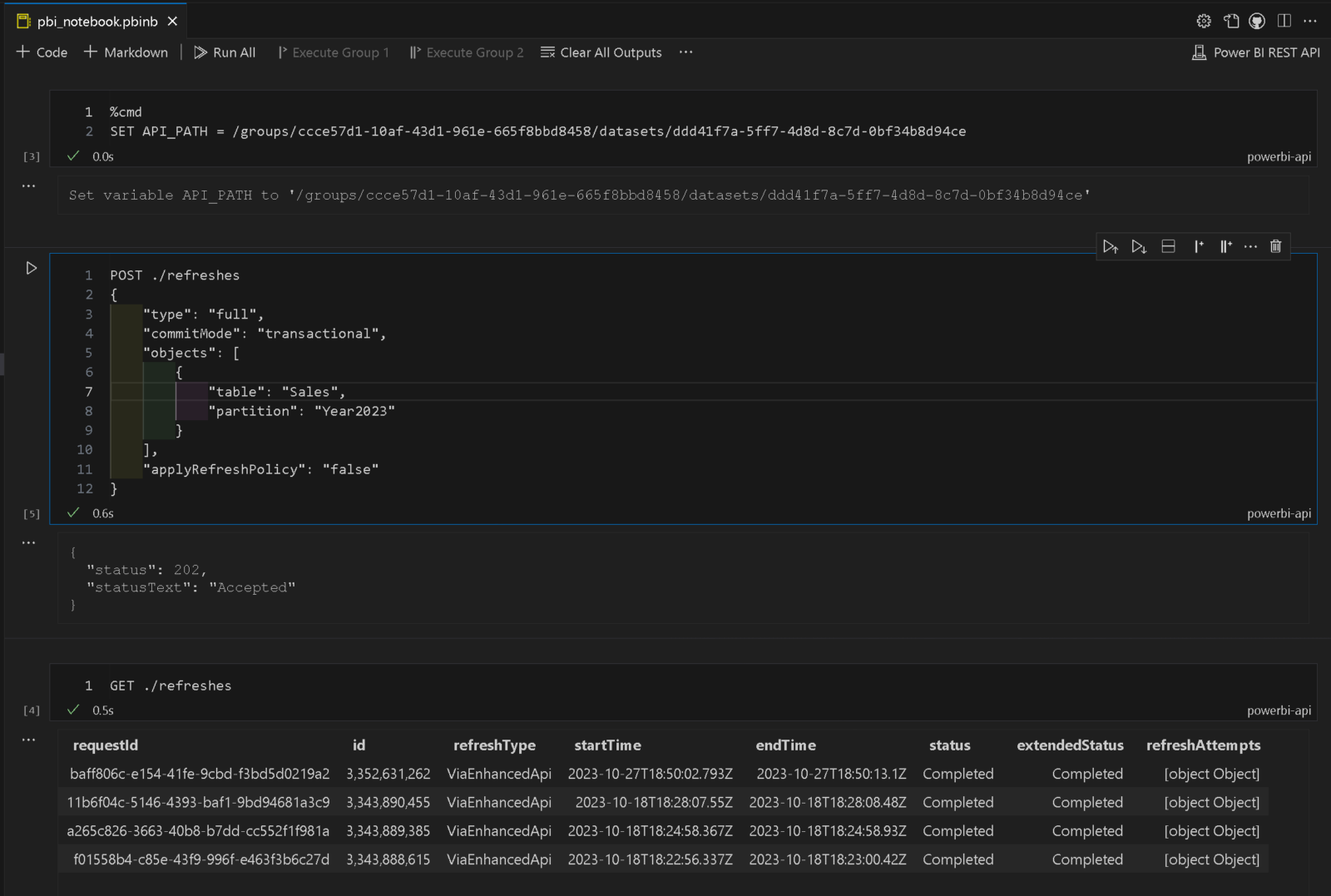Click the GET ./refreshes code line
Image resolution: width=1331 pixels, height=896 pixels.
click(171, 686)
